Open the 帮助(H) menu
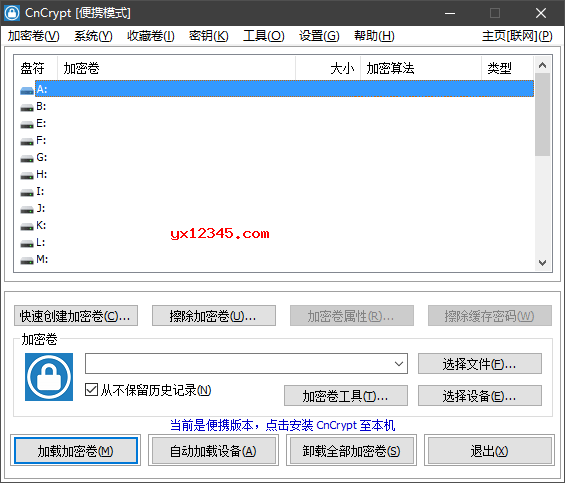Screen dimensions: 565x483 click(374, 36)
